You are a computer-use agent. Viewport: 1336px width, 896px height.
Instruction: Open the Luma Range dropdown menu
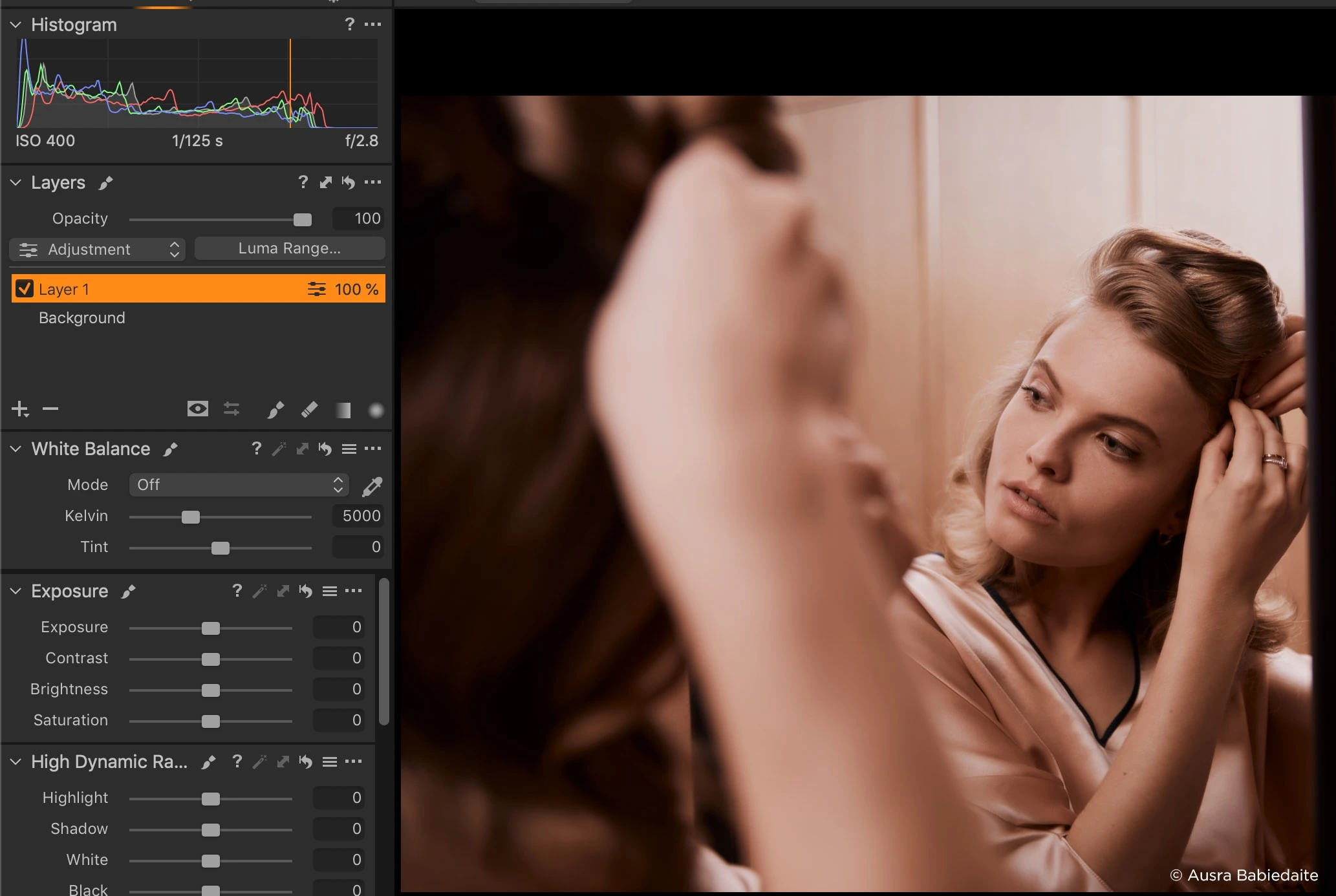point(289,248)
